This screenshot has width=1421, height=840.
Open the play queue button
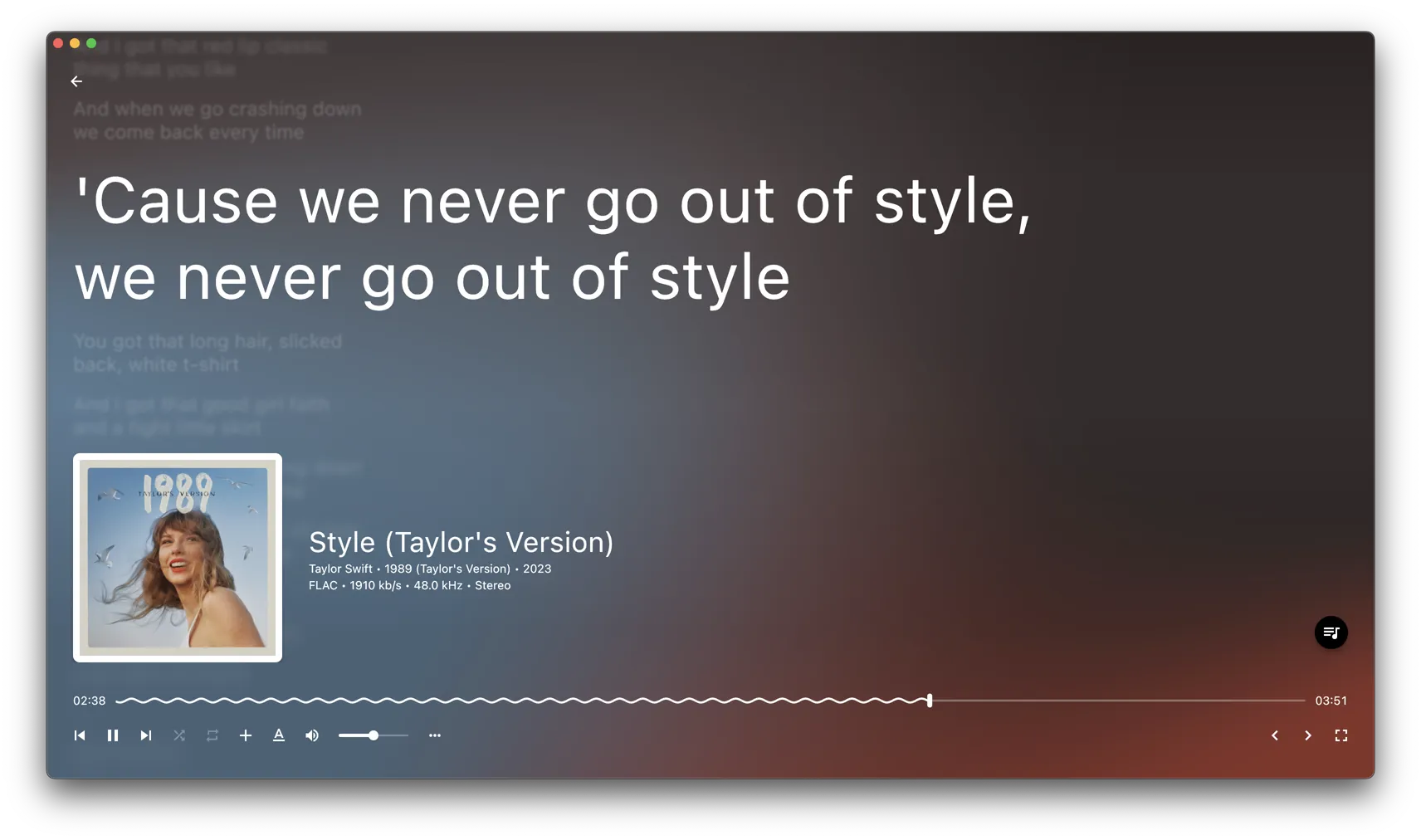(x=1331, y=632)
